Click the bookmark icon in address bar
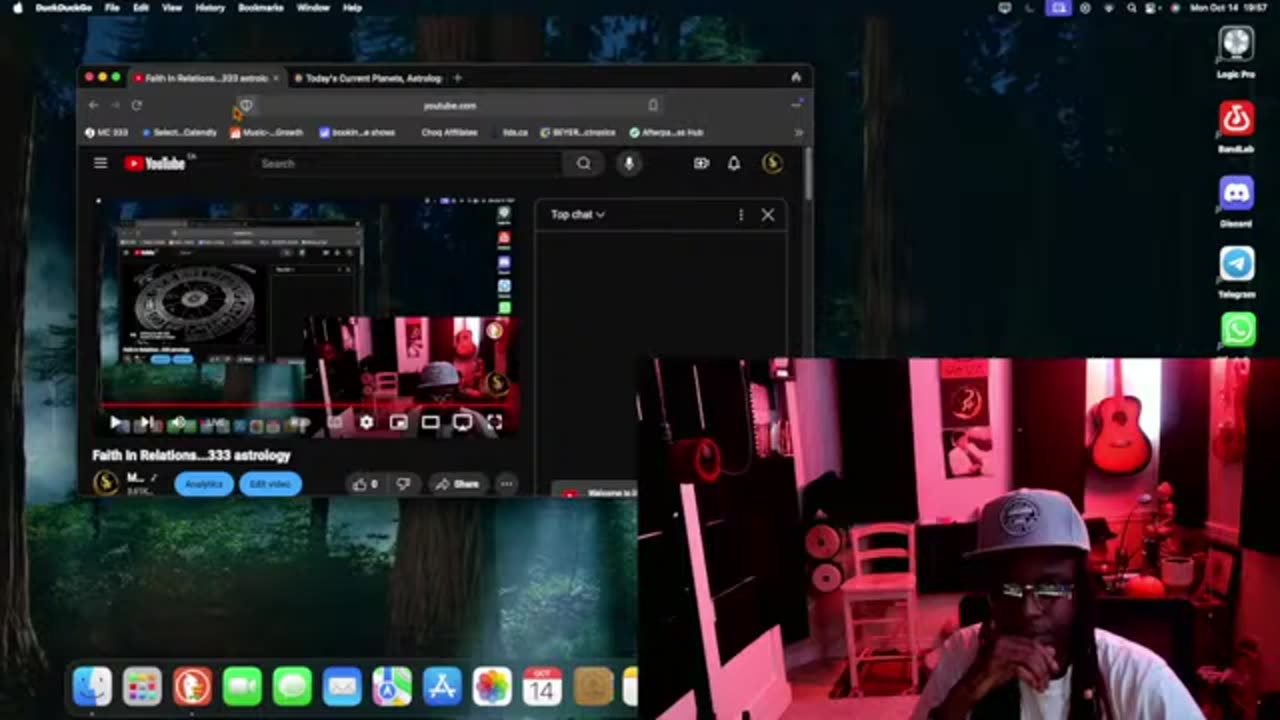This screenshot has height=720, width=1280. pyautogui.click(x=653, y=105)
